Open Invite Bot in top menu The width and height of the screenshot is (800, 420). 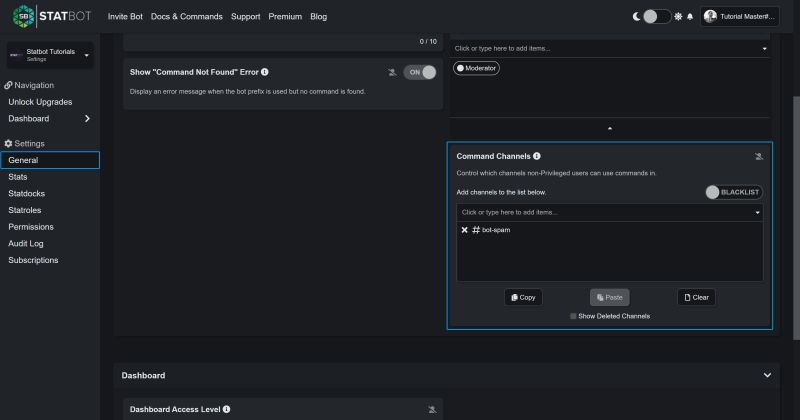(125, 17)
